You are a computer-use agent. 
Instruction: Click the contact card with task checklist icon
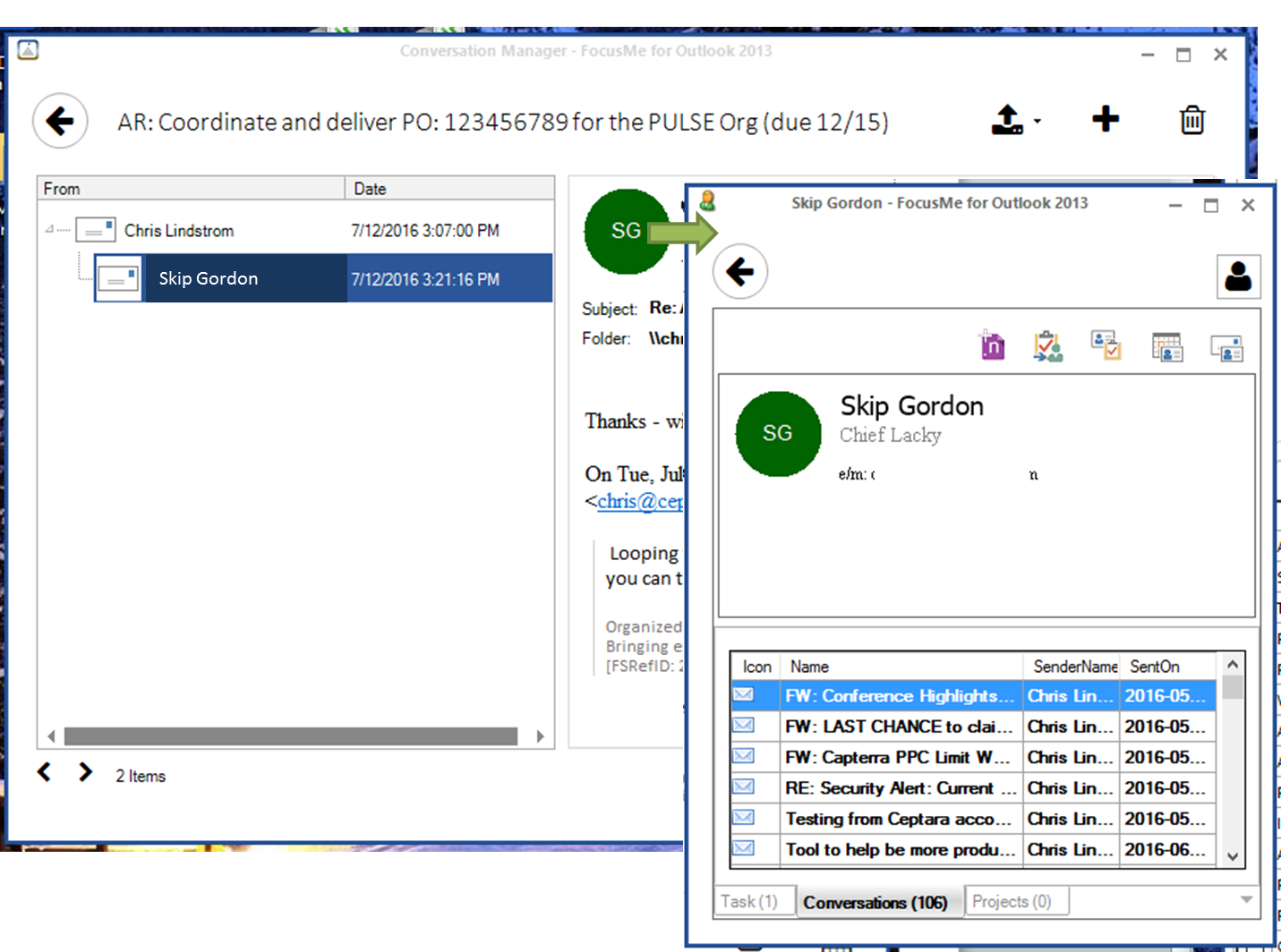click(x=1106, y=344)
